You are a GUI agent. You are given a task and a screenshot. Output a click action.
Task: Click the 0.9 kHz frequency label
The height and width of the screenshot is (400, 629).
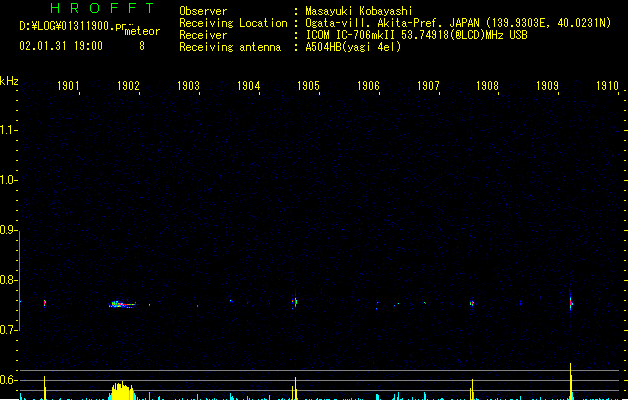(x=8, y=230)
